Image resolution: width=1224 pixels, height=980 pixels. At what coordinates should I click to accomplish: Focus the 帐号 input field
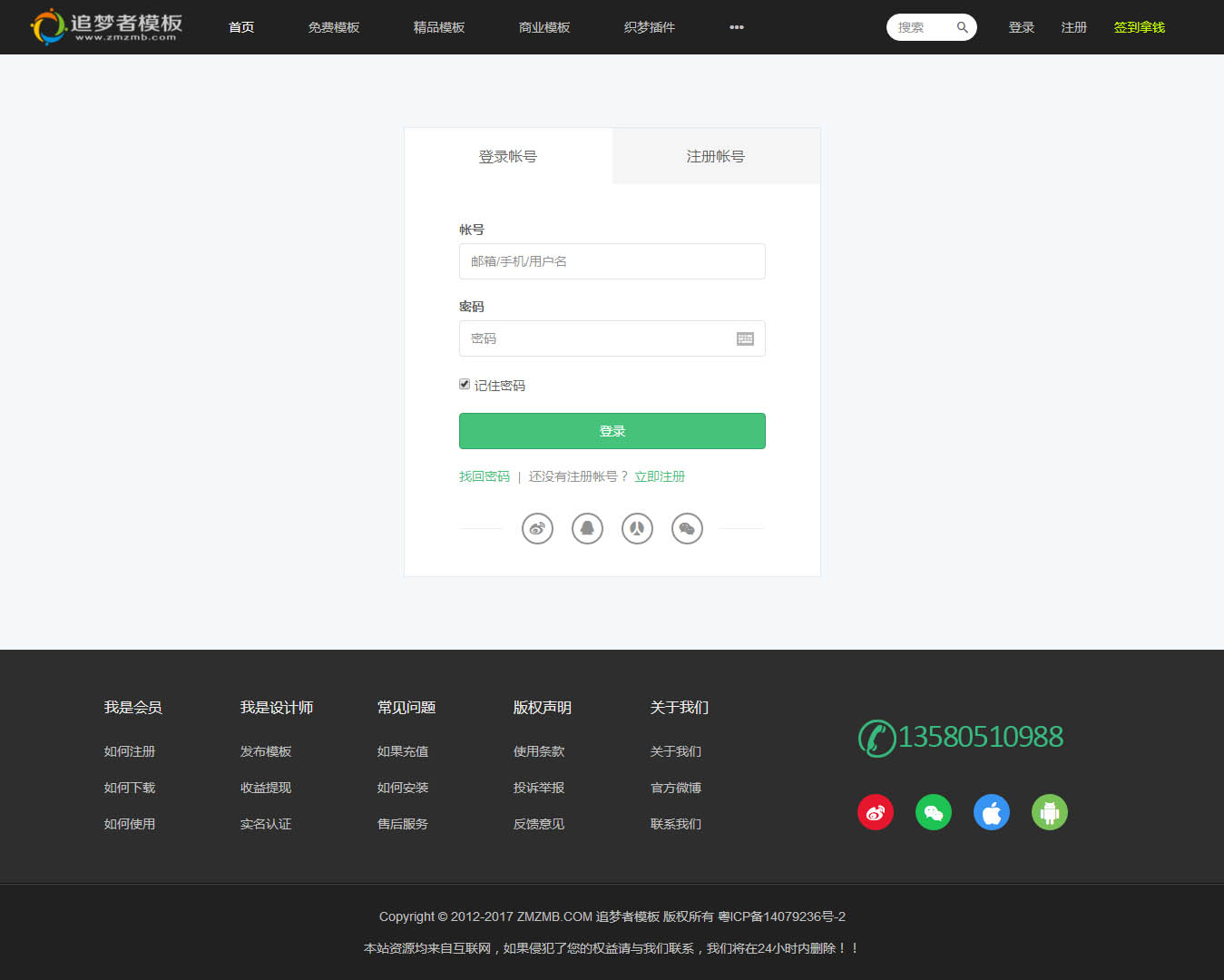coord(612,261)
